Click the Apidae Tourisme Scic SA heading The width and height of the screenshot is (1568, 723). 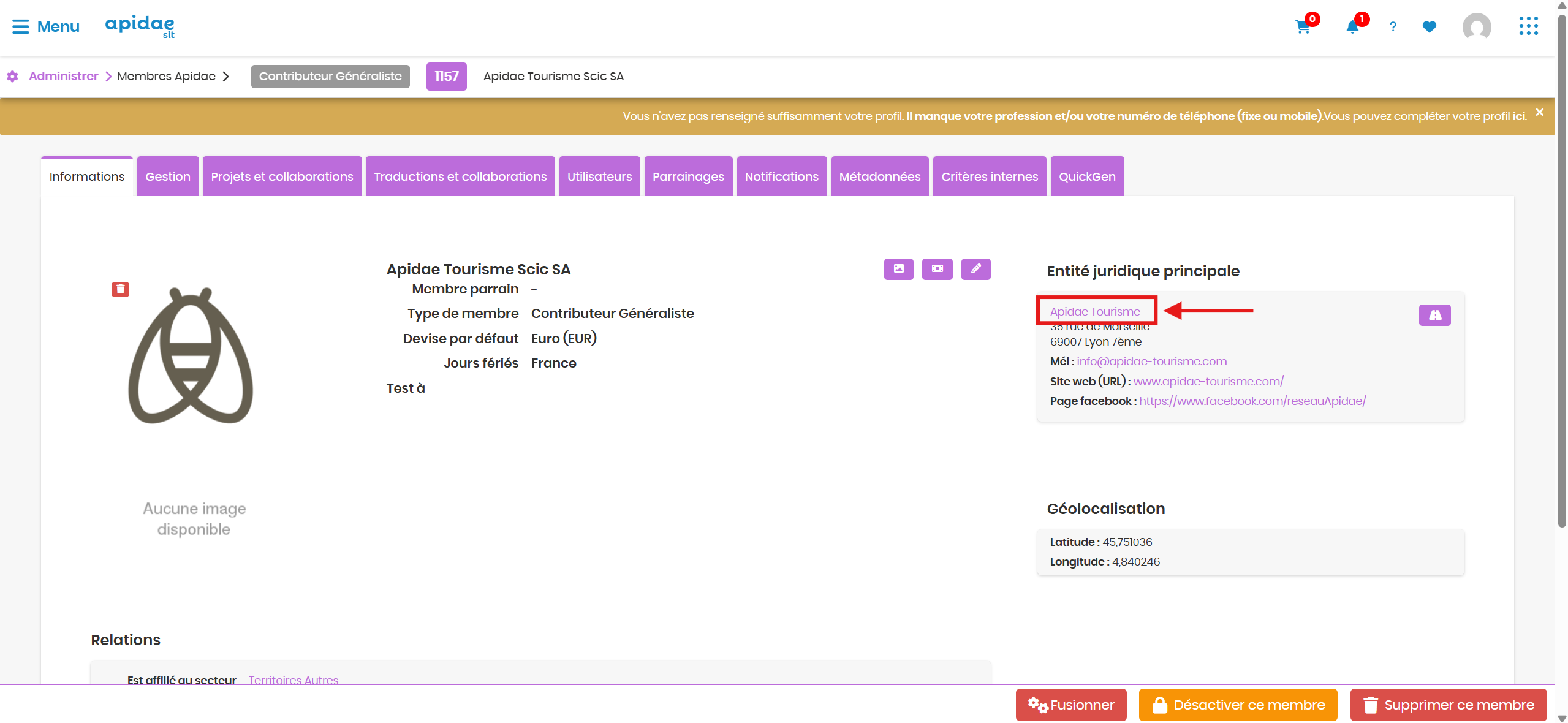click(478, 269)
